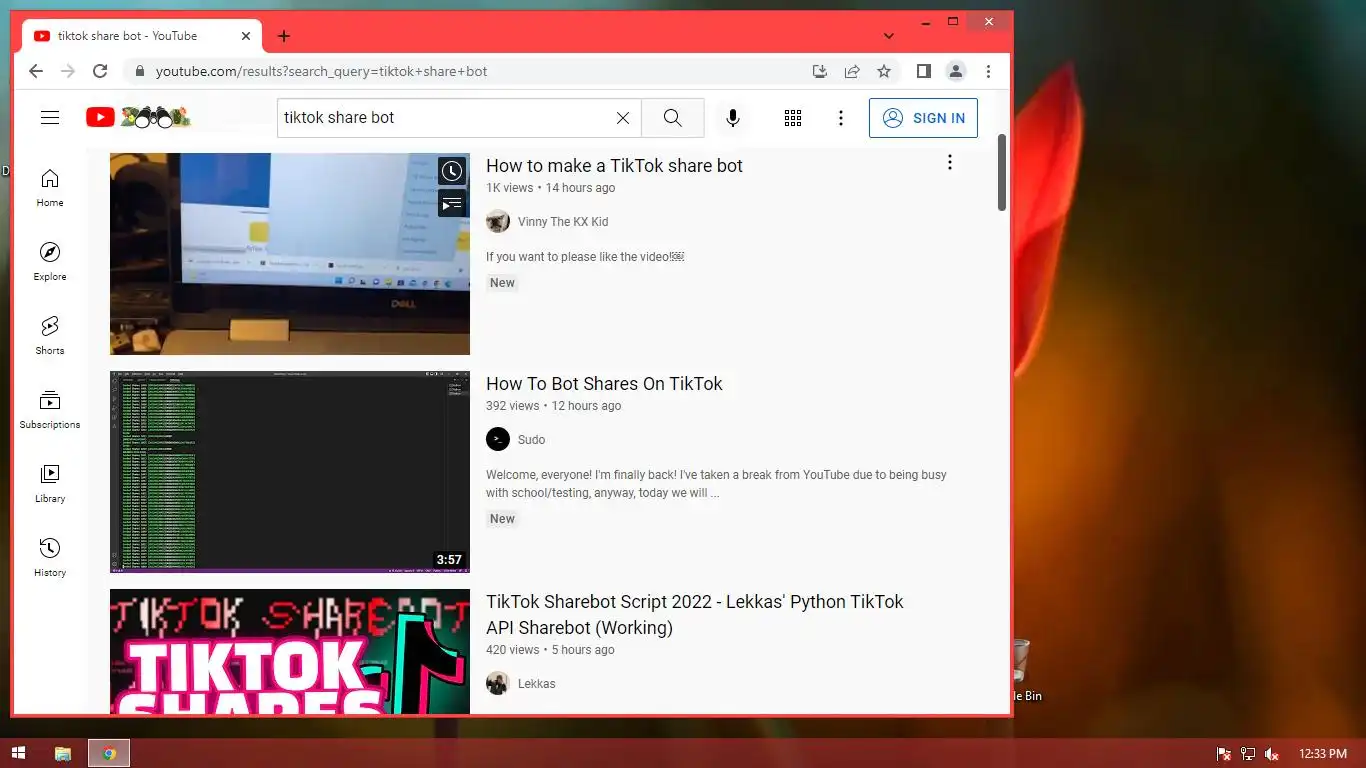Open Library in sidebar
1366x768 pixels.
[50, 484]
